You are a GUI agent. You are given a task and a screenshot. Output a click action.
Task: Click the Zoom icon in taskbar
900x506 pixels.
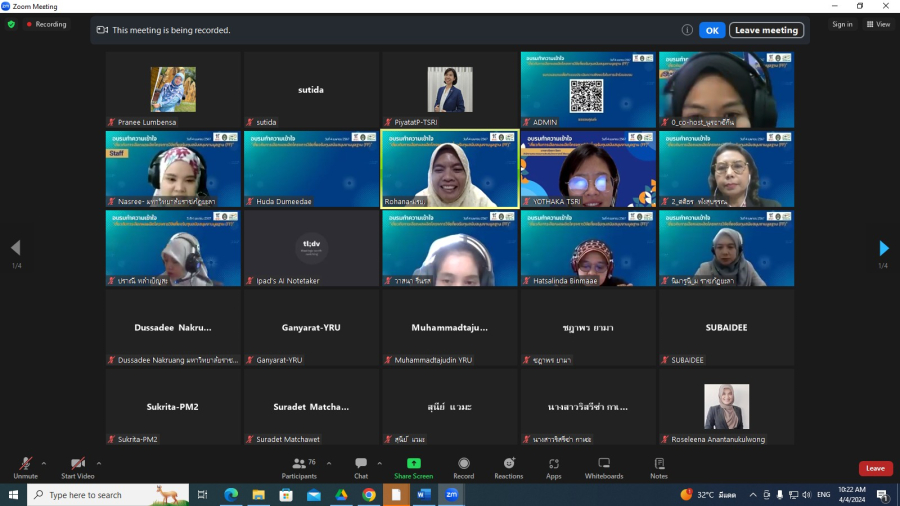(451, 495)
